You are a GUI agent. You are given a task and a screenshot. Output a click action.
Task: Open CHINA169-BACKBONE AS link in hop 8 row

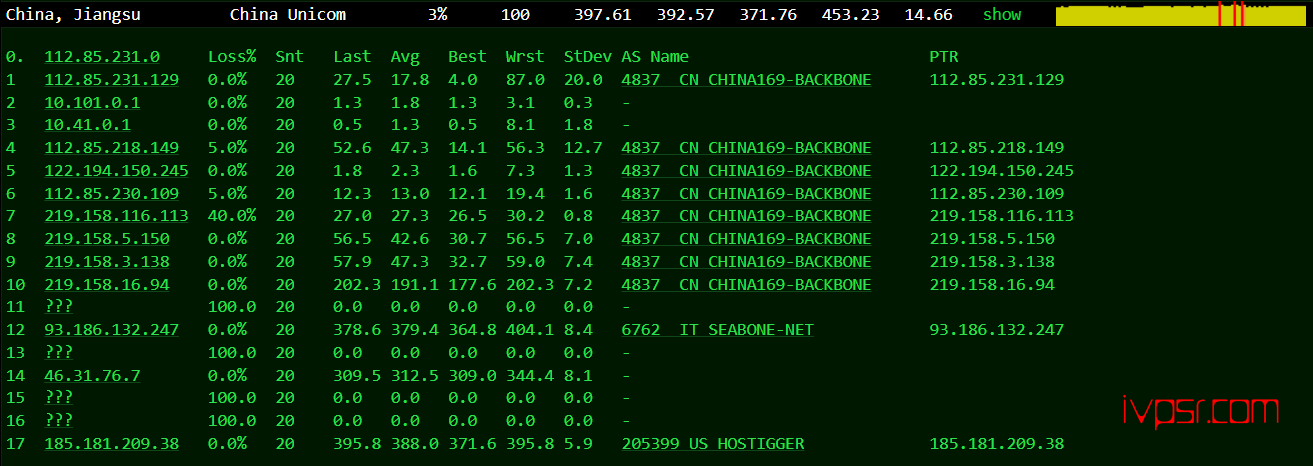coord(746,239)
